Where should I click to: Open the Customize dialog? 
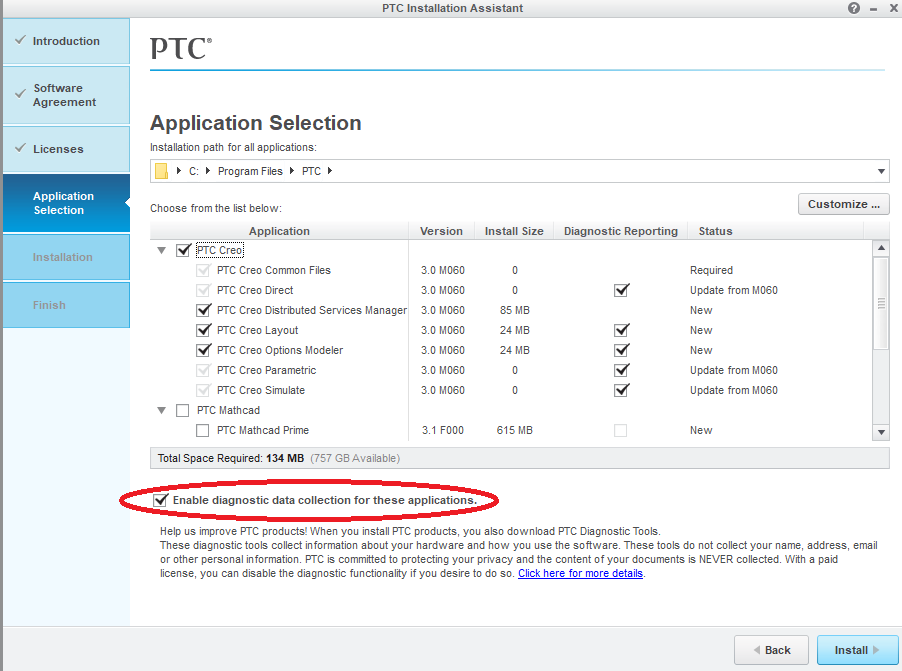tap(843, 204)
